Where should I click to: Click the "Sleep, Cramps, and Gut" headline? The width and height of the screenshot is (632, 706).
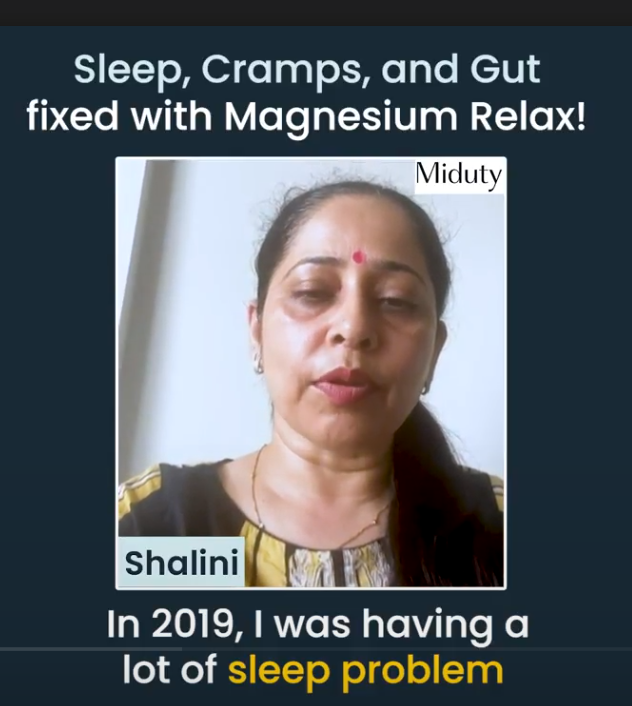(x=307, y=70)
